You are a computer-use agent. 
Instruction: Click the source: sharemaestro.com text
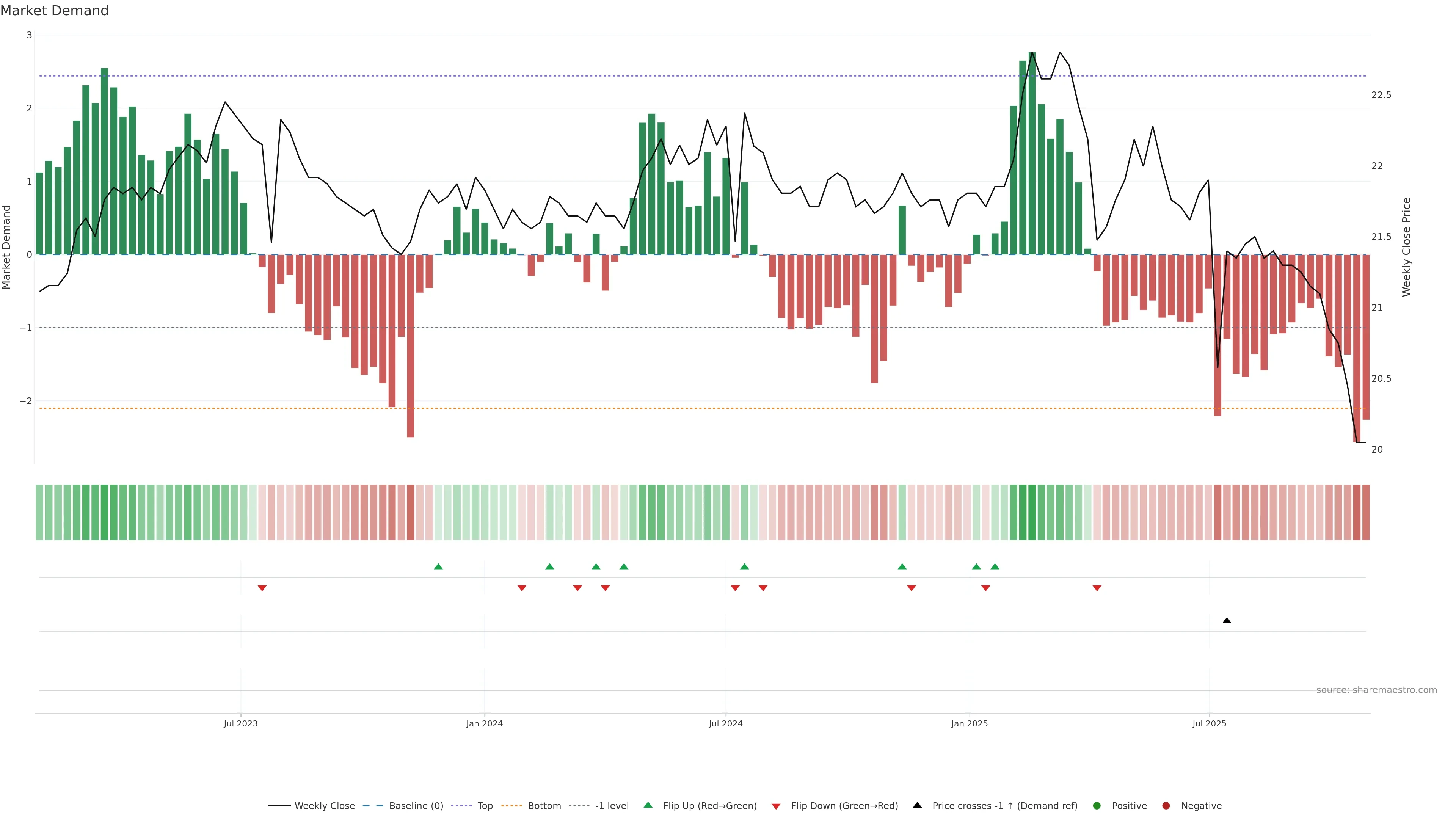click(x=1376, y=690)
